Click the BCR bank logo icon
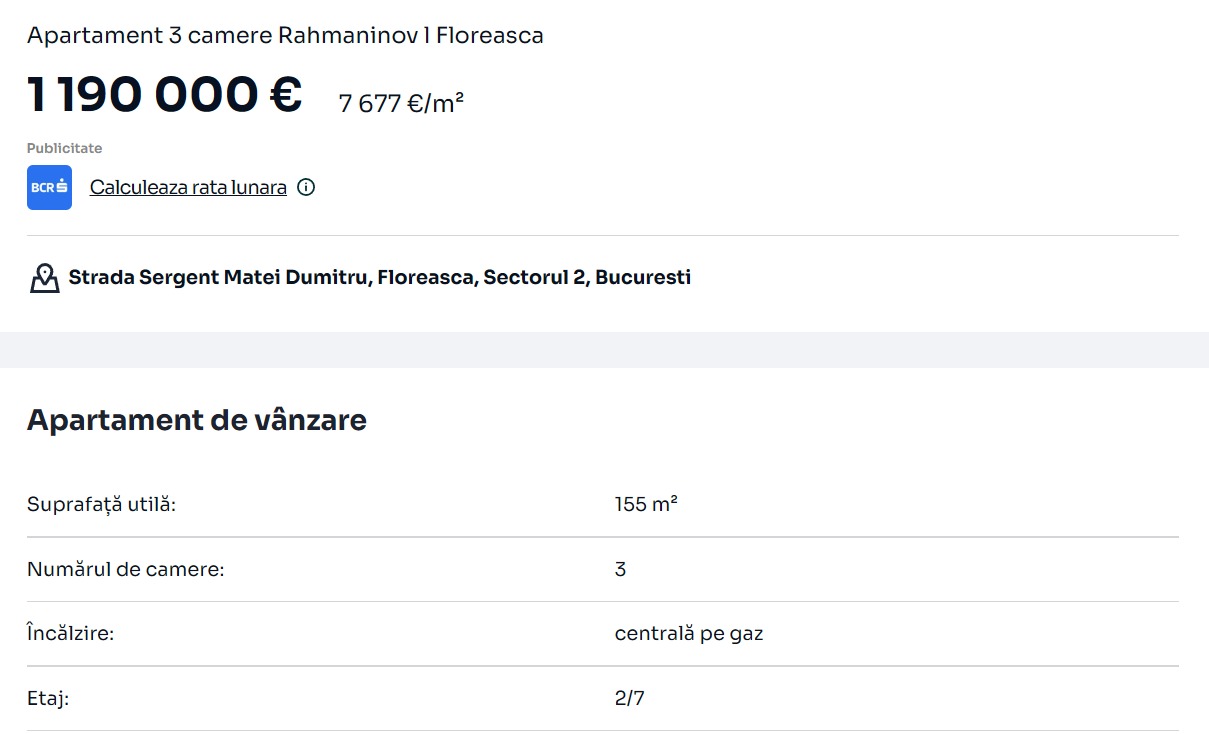The image size is (1209, 734). 49,187
